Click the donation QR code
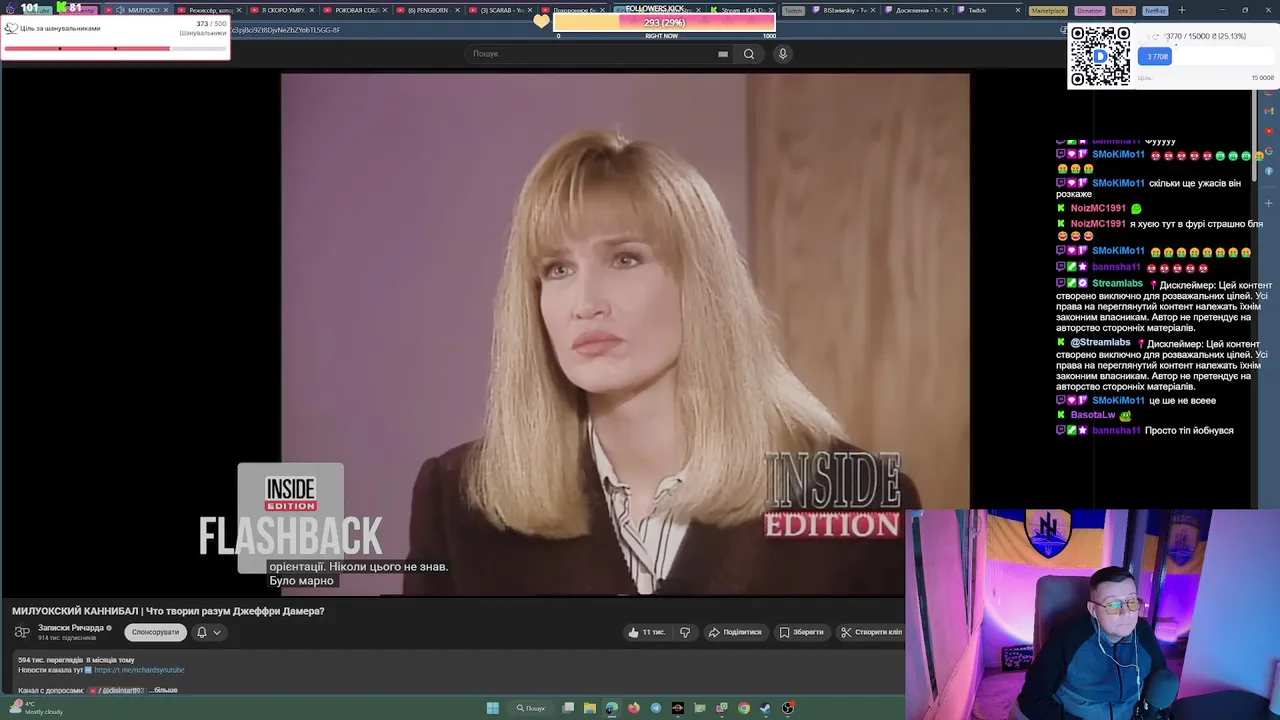The height and width of the screenshot is (720, 1280). pos(1100,57)
